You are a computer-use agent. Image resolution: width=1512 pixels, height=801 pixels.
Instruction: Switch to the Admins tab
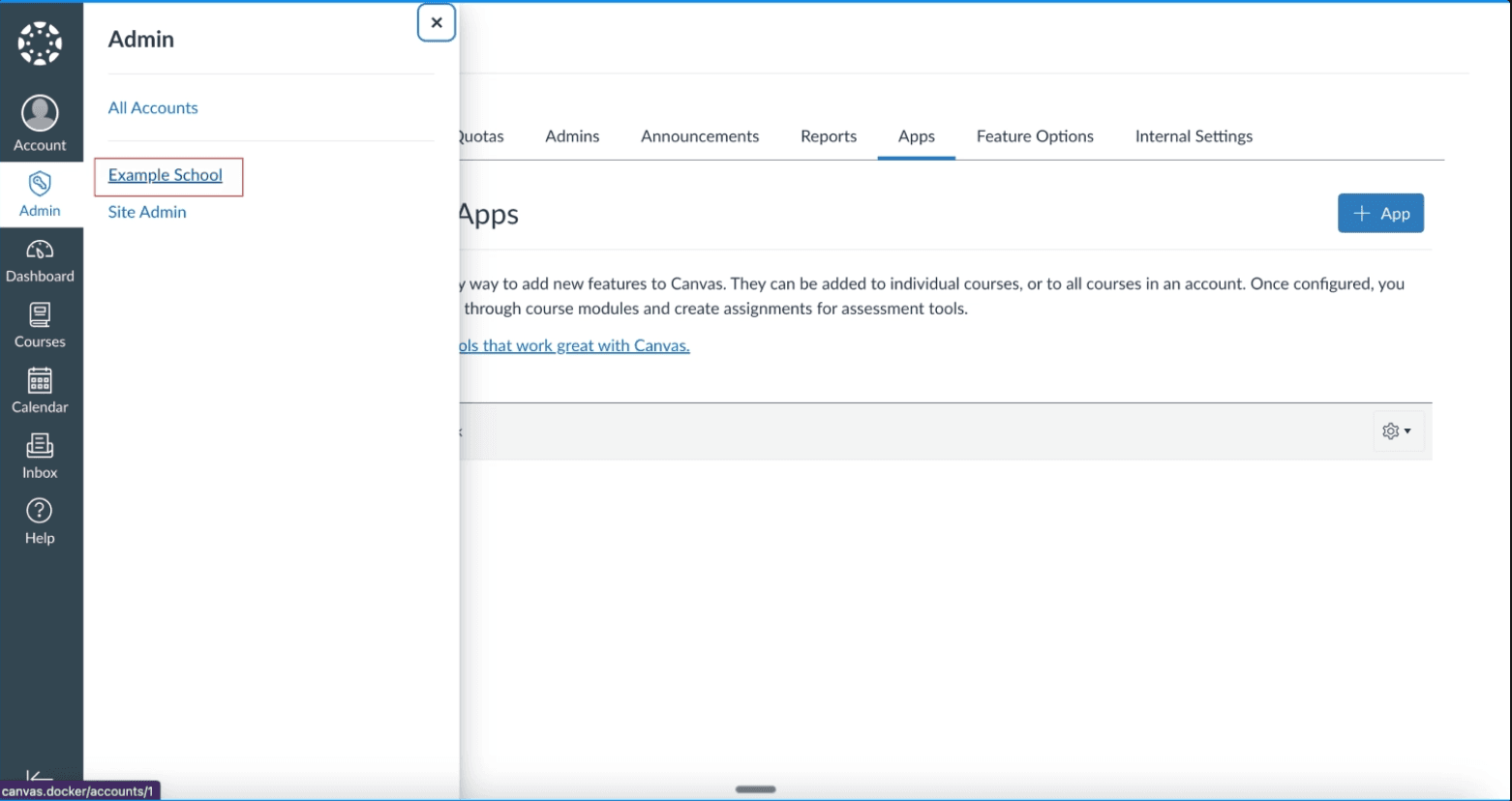pos(572,136)
